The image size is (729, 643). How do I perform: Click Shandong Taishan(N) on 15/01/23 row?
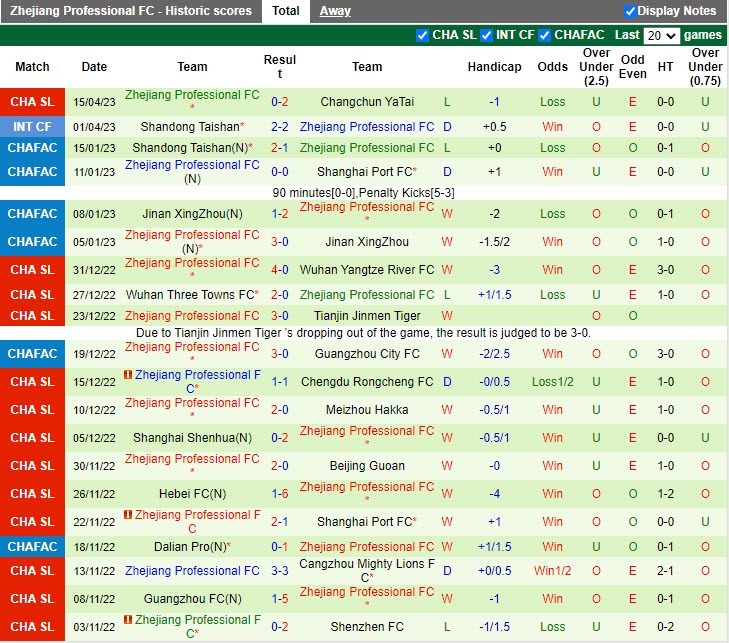pos(192,148)
